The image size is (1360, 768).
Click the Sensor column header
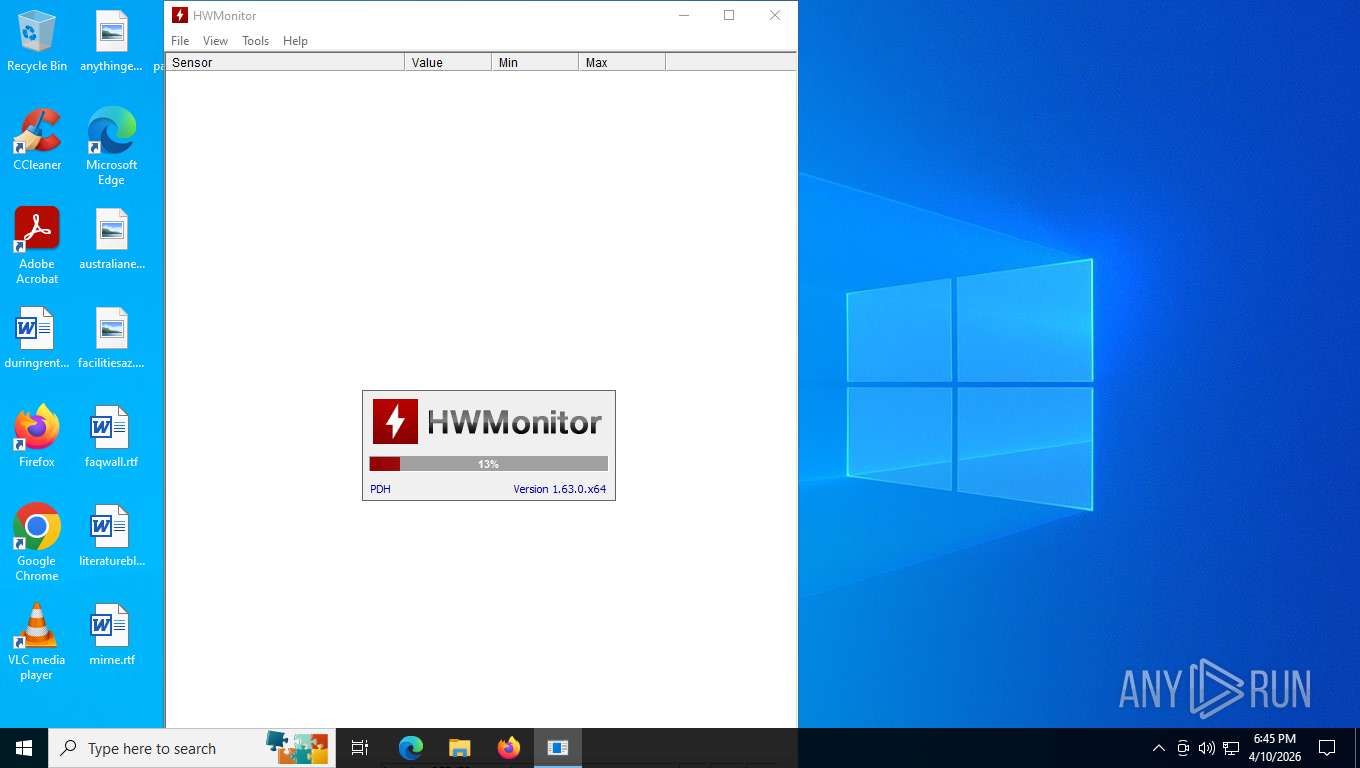[285, 62]
